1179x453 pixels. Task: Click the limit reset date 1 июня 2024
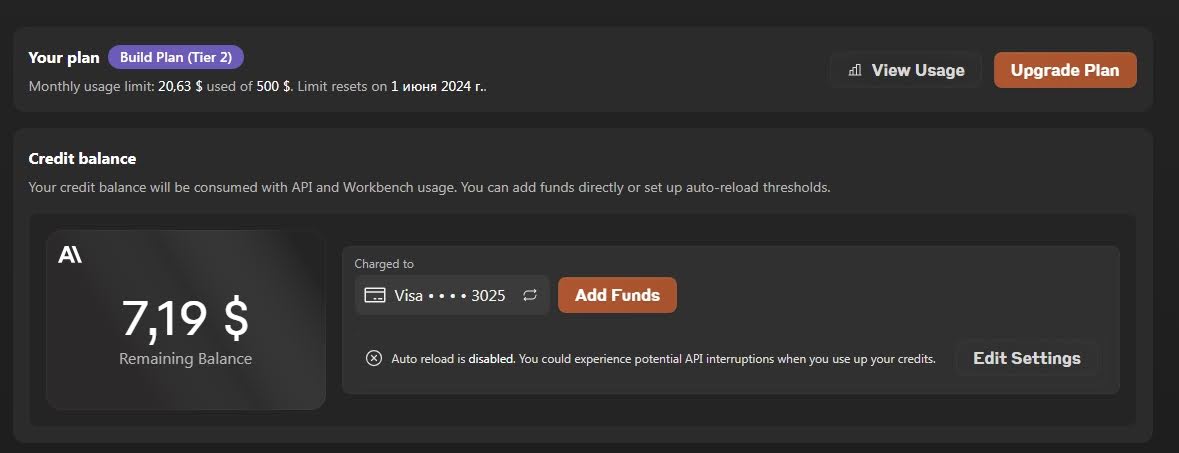[x=437, y=87]
